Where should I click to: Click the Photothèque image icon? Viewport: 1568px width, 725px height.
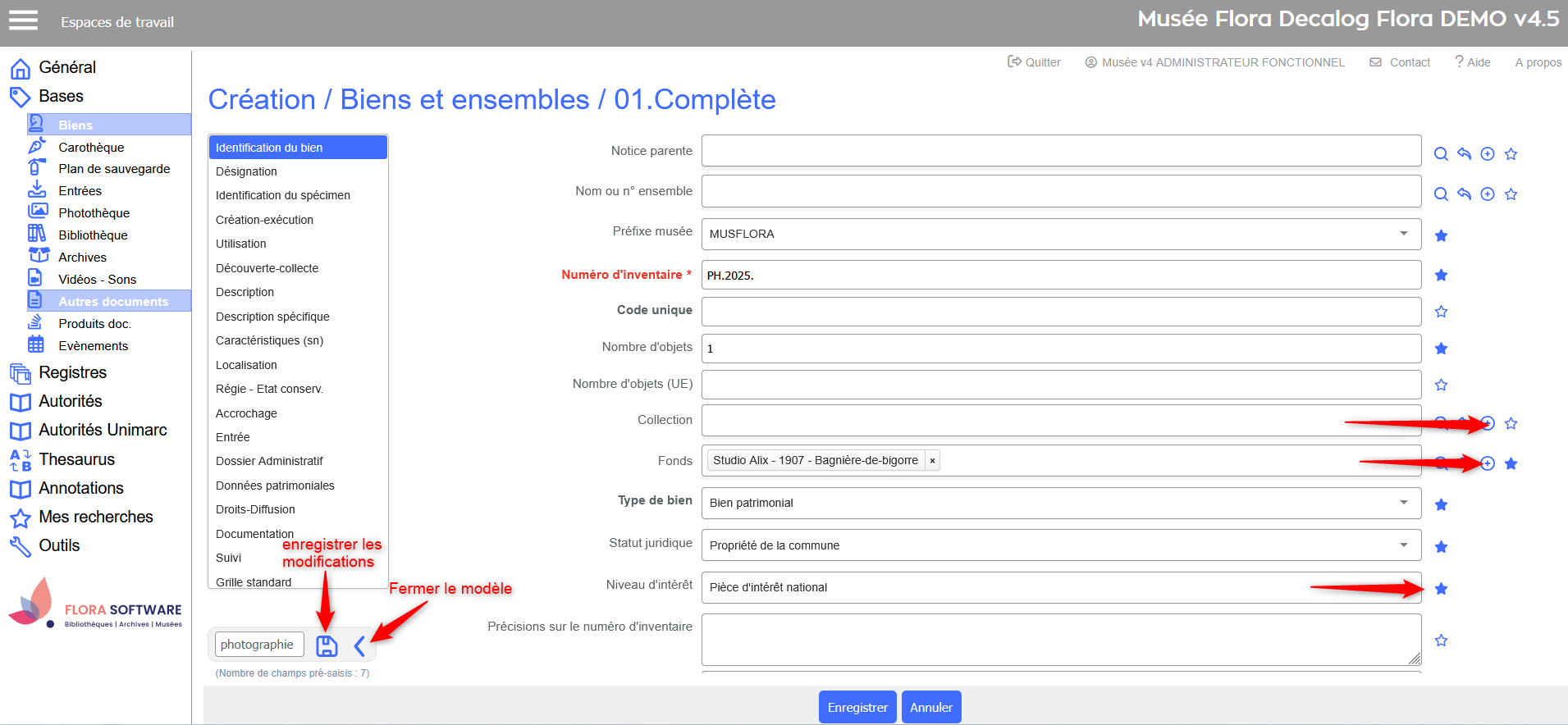(x=37, y=212)
